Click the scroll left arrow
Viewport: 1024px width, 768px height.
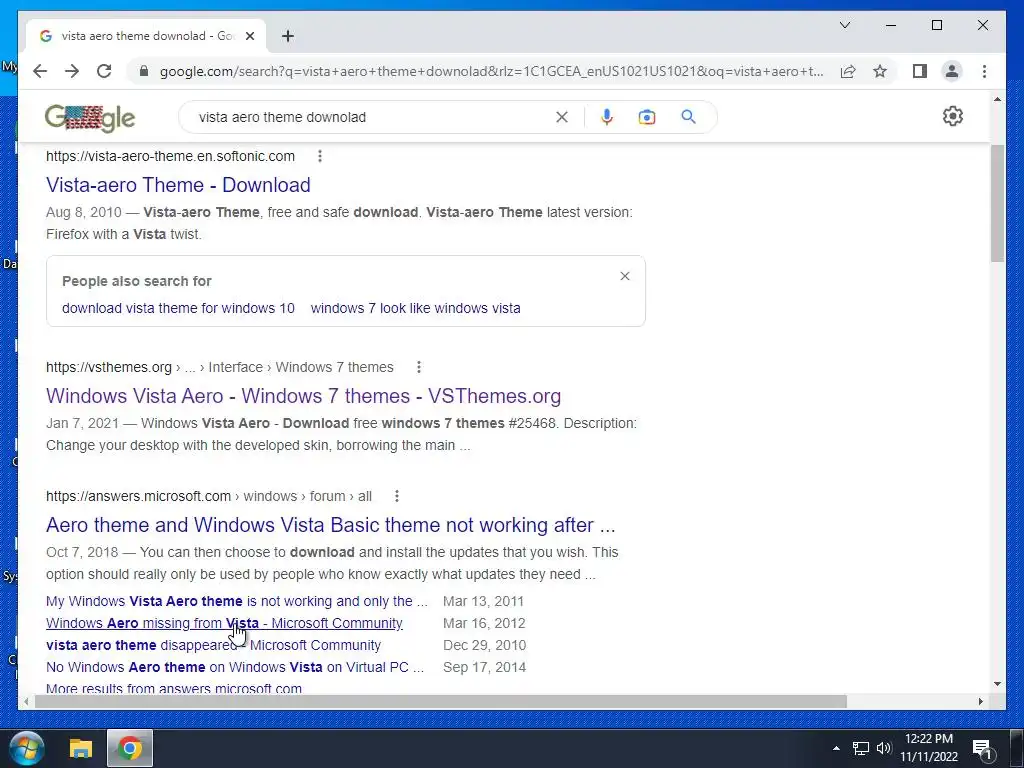26,701
